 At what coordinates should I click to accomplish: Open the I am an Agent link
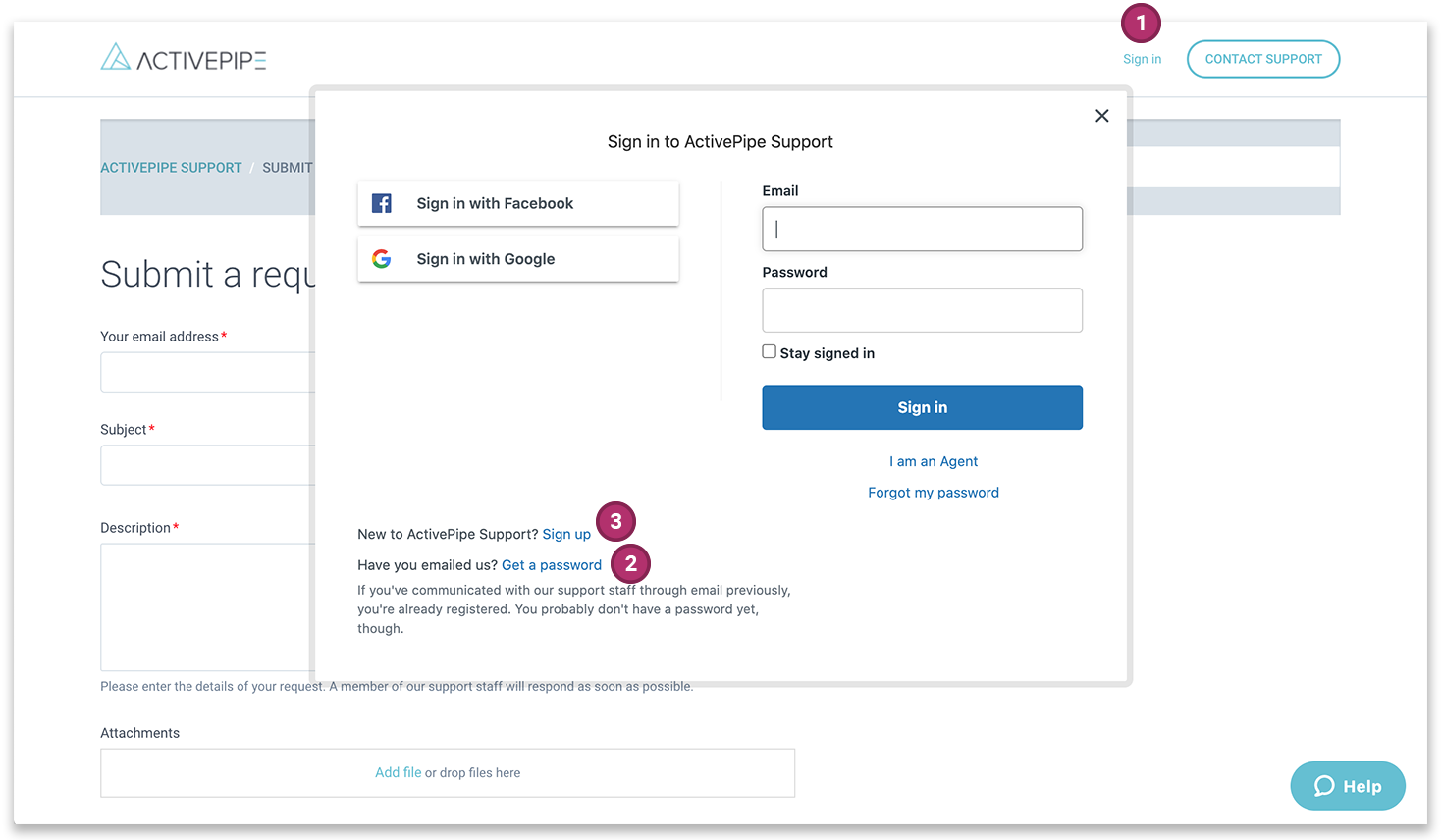tap(933, 461)
